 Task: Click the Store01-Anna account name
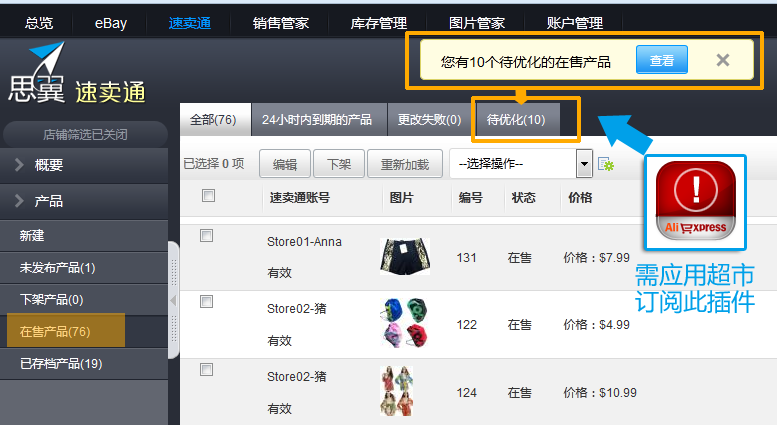pyautogui.click(x=304, y=242)
